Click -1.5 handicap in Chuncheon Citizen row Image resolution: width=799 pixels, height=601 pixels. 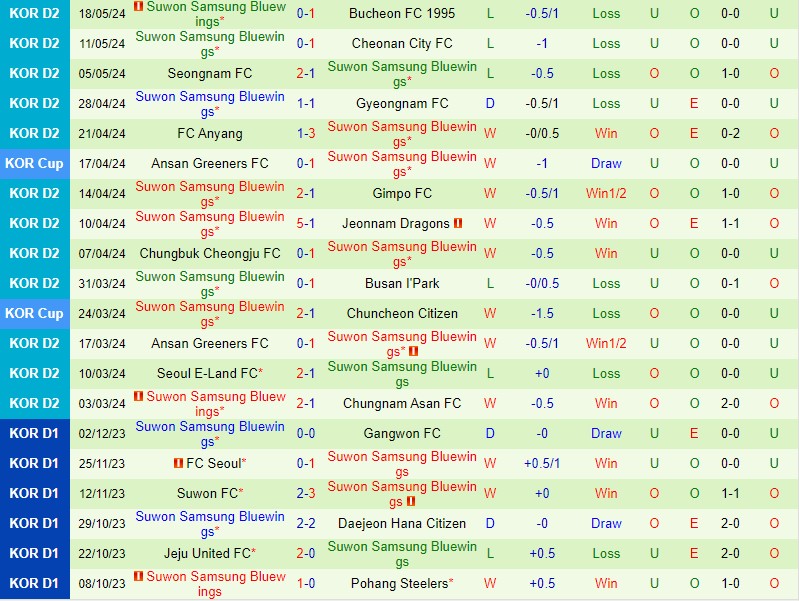542,313
